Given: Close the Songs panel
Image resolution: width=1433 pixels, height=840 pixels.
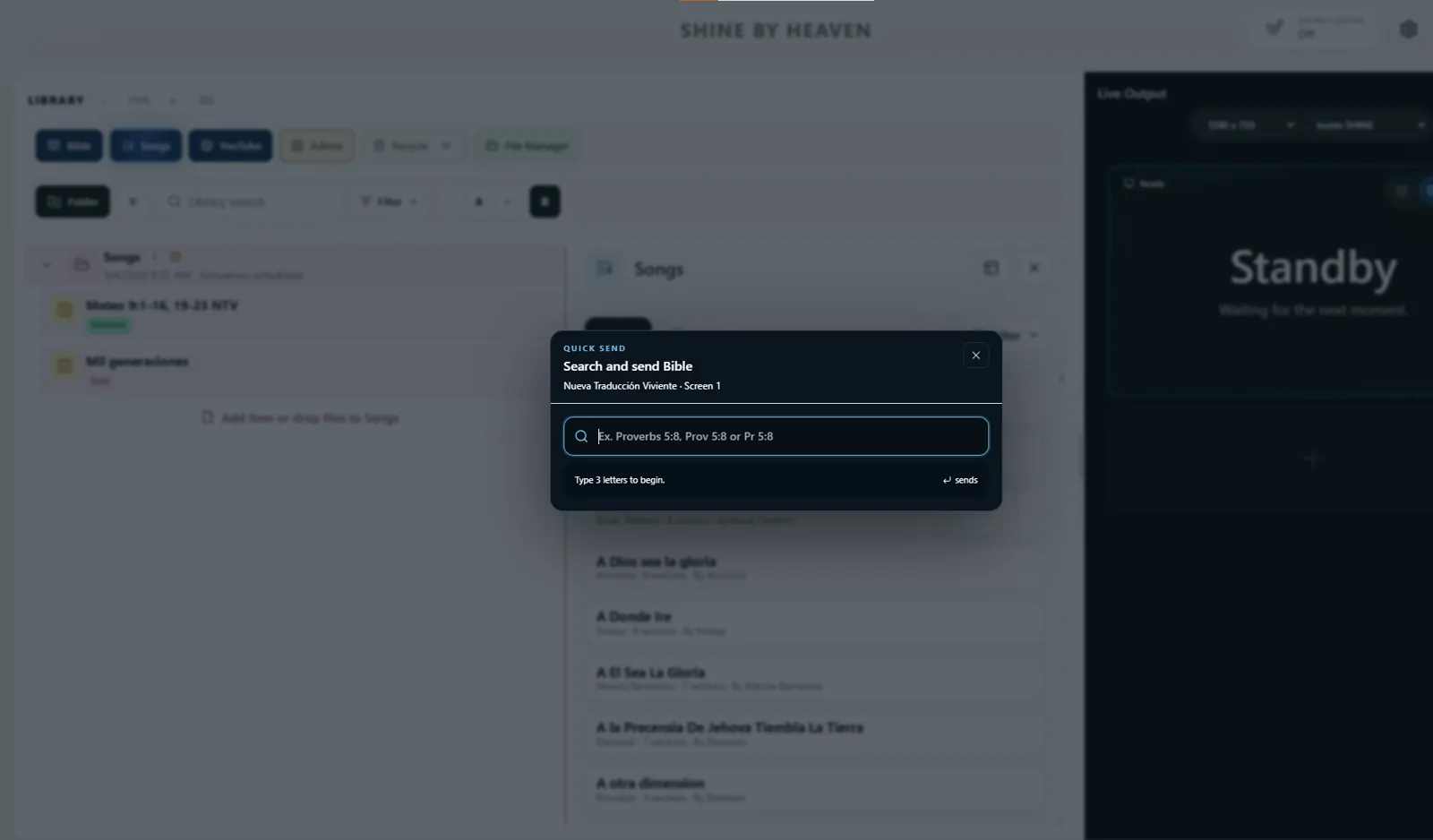Looking at the screenshot, I should pos(1034,268).
